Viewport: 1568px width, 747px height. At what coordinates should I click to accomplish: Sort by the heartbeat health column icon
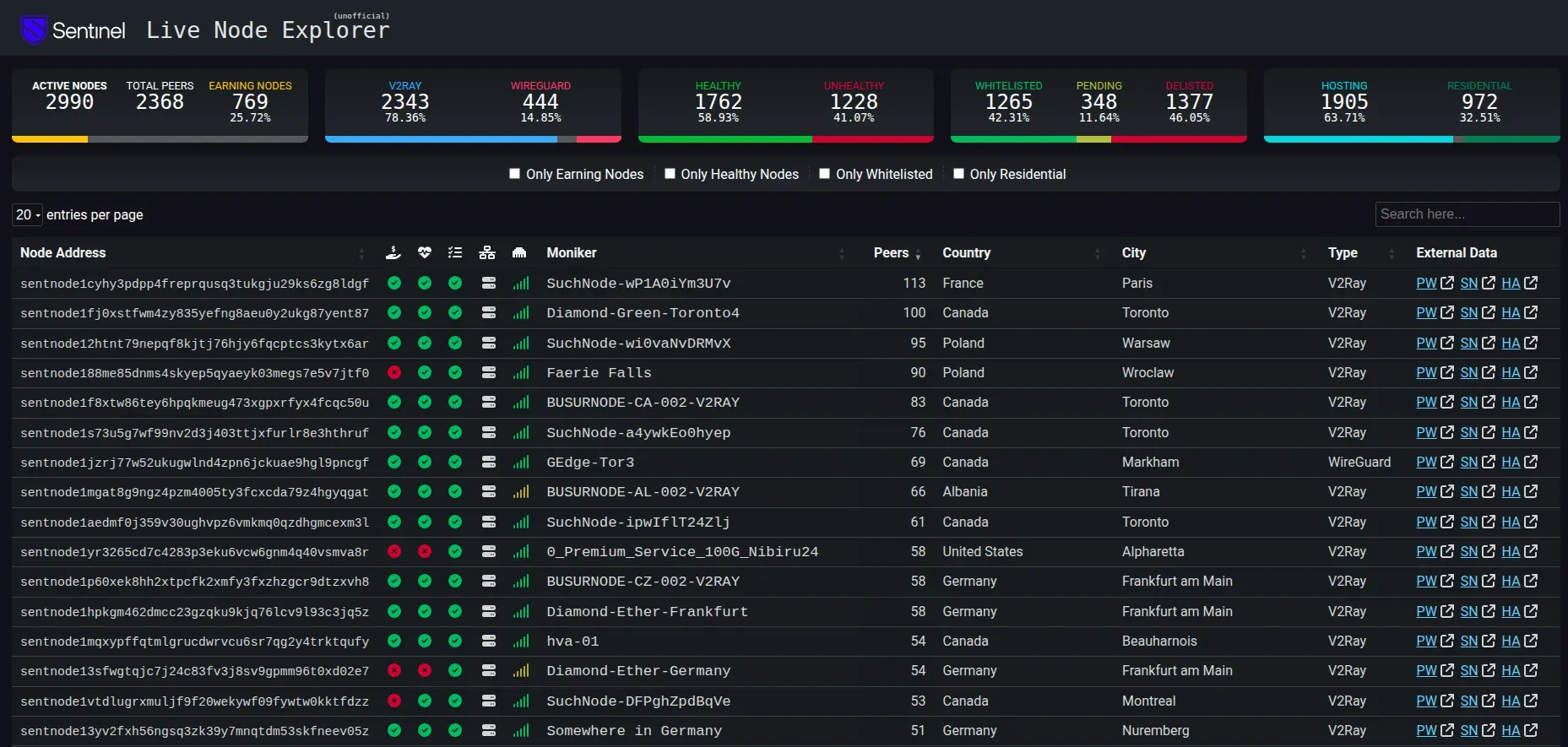[425, 252]
